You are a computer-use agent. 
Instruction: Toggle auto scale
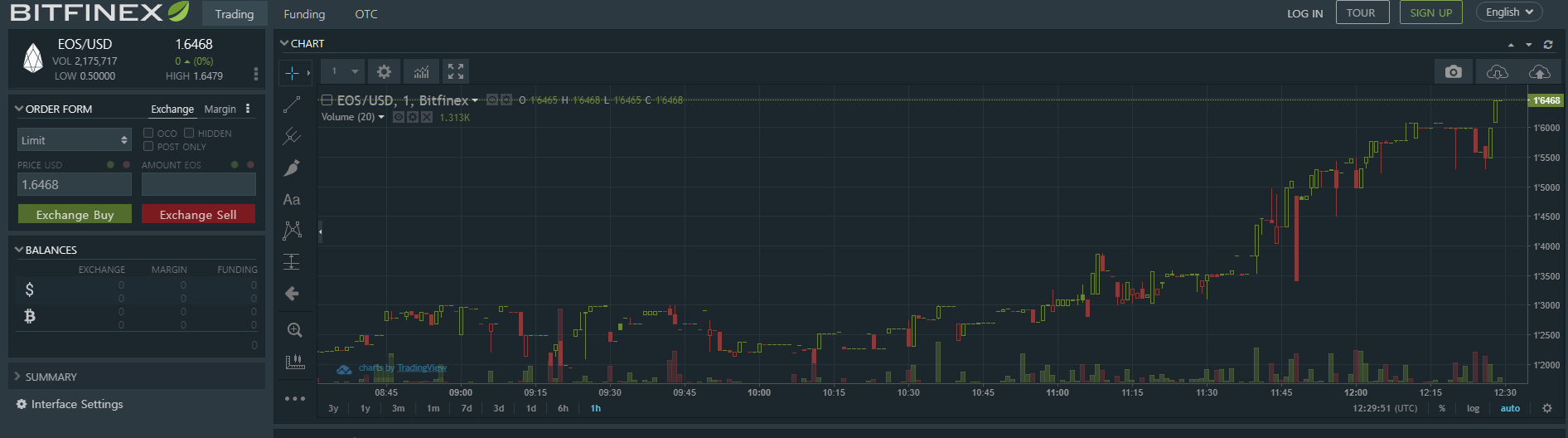tap(1510, 408)
